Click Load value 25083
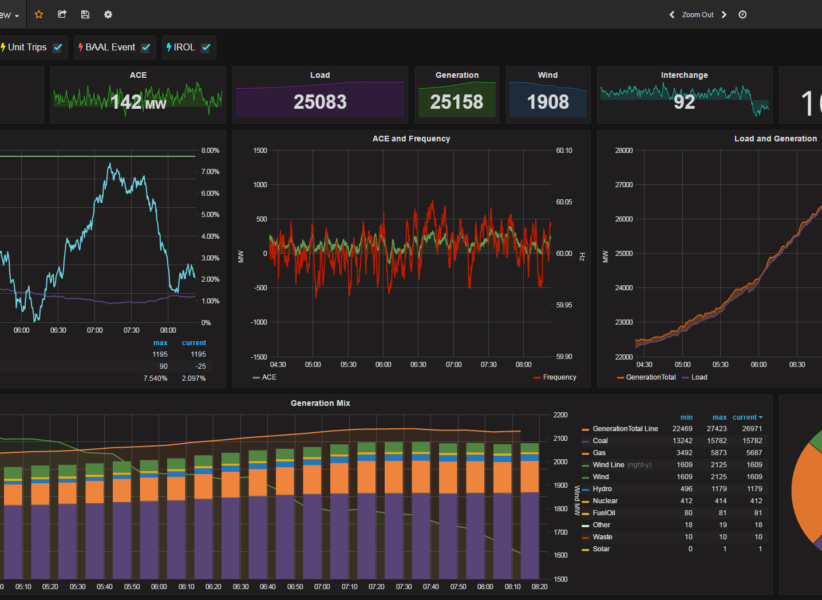The image size is (822, 600). pyautogui.click(x=320, y=102)
